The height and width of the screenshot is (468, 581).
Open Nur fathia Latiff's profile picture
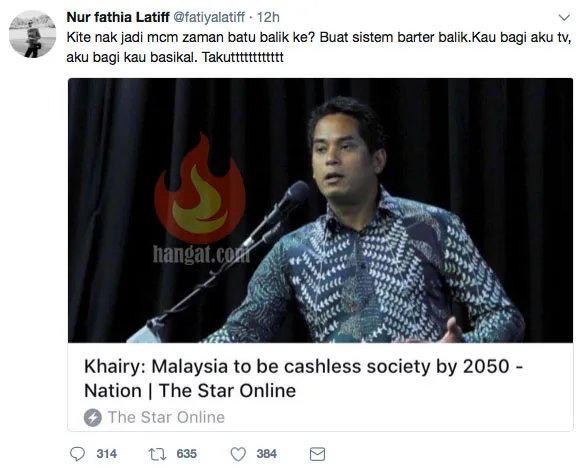pos(33,34)
